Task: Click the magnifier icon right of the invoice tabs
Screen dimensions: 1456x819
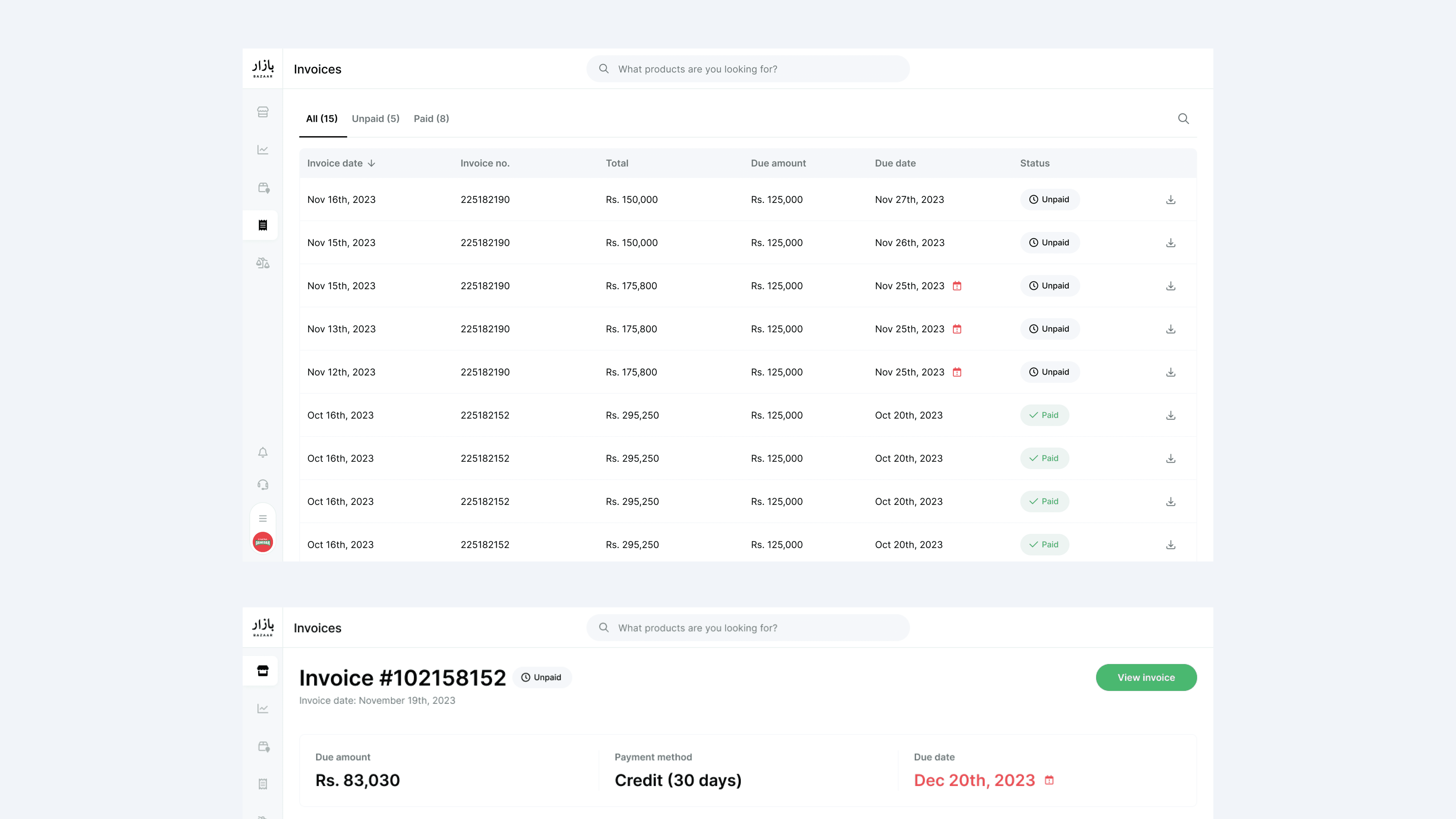Action: (x=1184, y=119)
